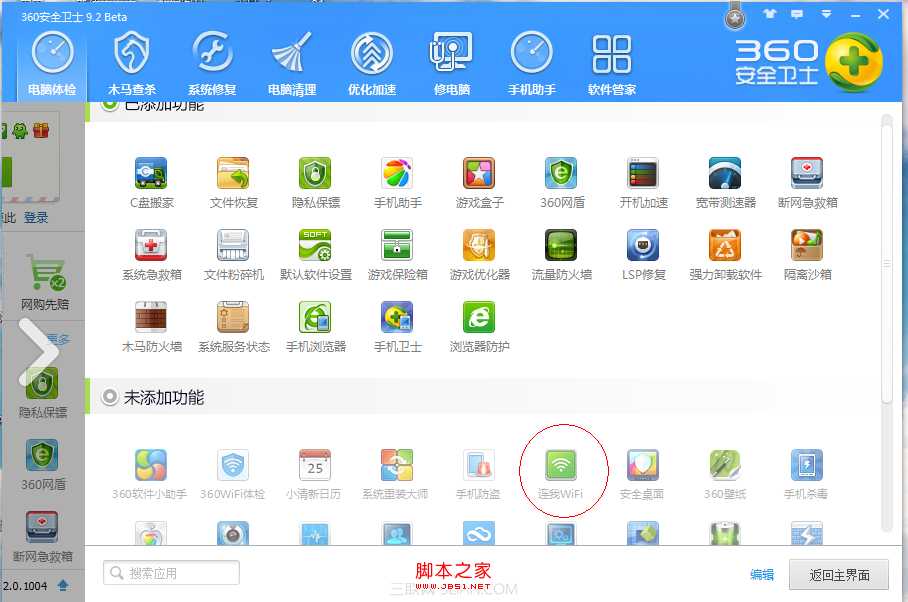Open 开机加速 startup acceleration
Screen dimensions: 908x602
(x=641, y=170)
